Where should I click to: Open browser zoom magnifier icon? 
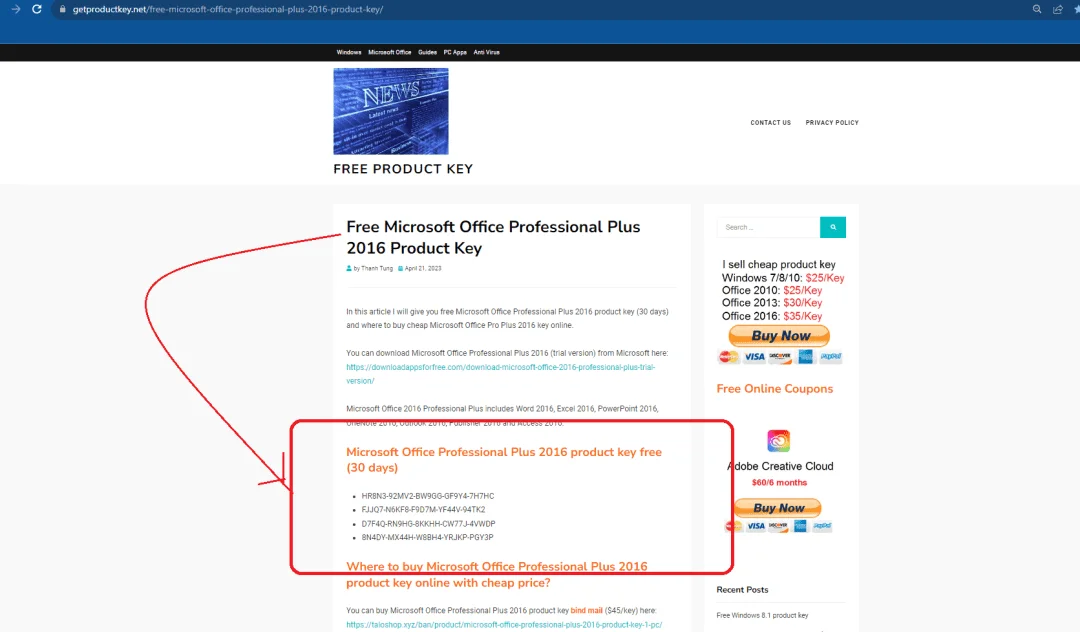point(1037,9)
